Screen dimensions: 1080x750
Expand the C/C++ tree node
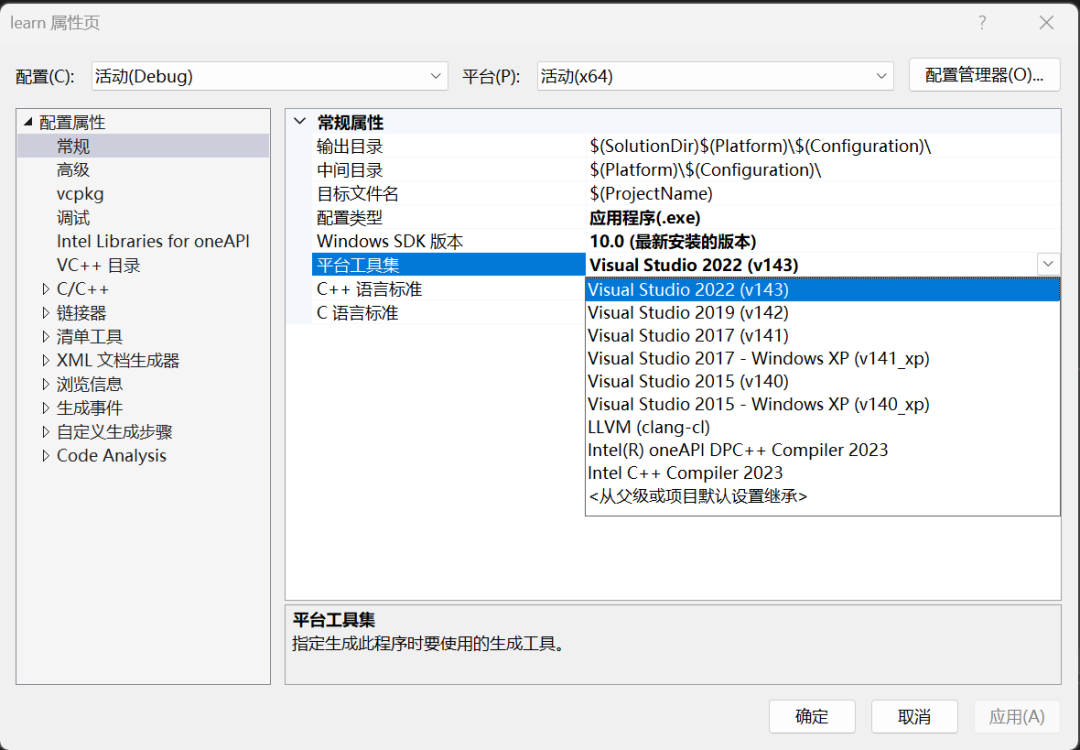point(45,288)
